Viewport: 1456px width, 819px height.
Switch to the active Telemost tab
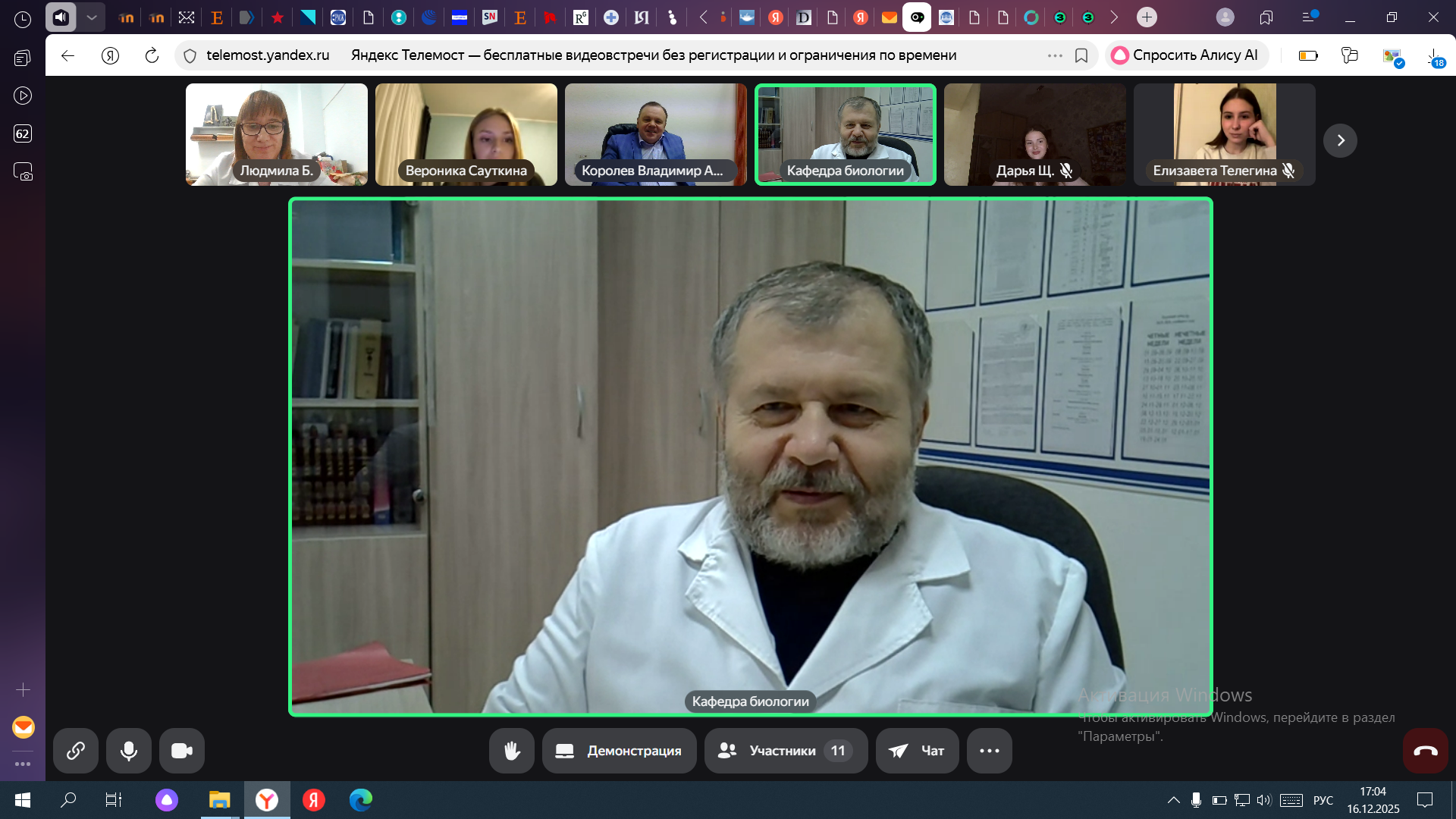pyautogui.click(x=917, y=17)
